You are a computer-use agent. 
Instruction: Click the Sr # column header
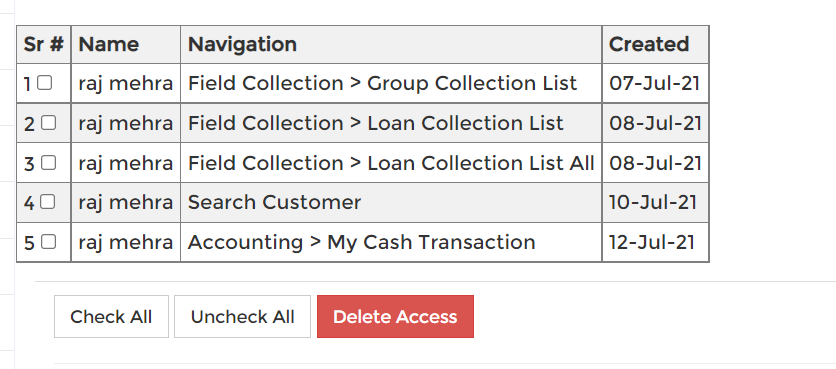point(44,44)
